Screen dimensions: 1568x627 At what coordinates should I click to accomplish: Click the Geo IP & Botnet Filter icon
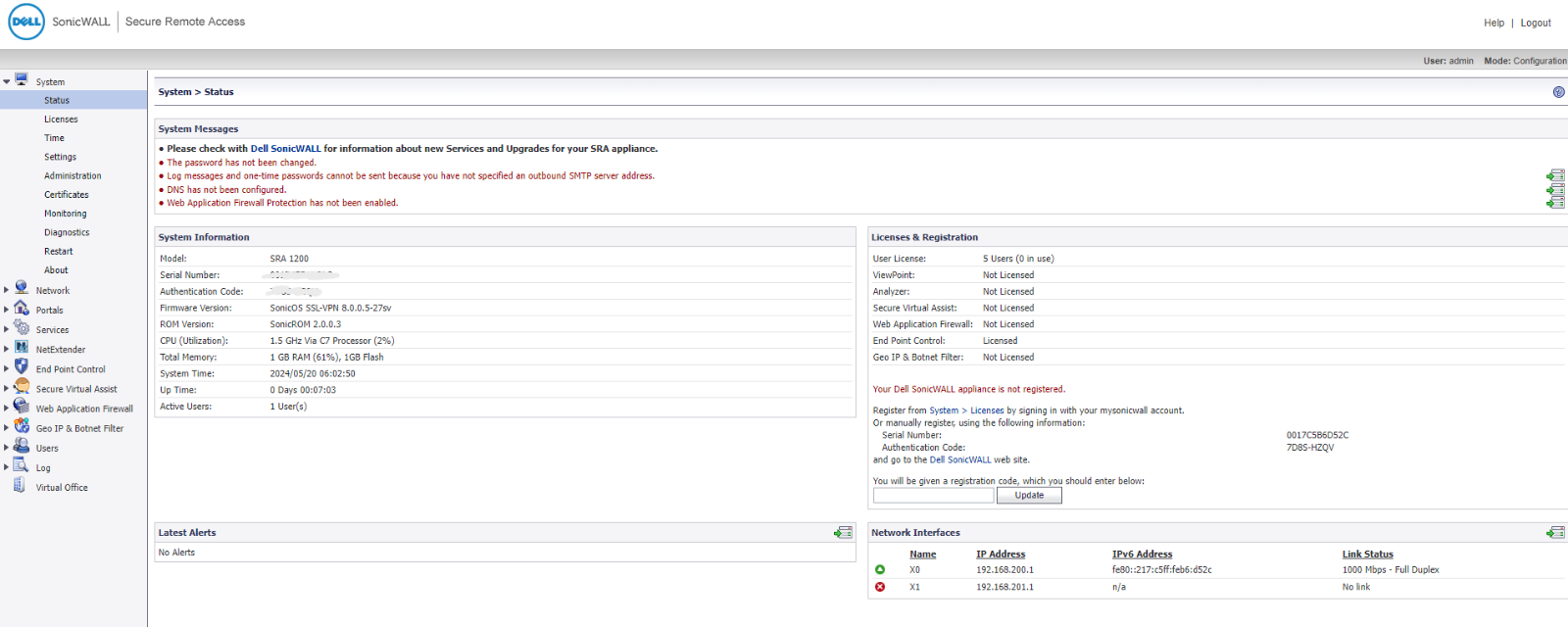22,425
